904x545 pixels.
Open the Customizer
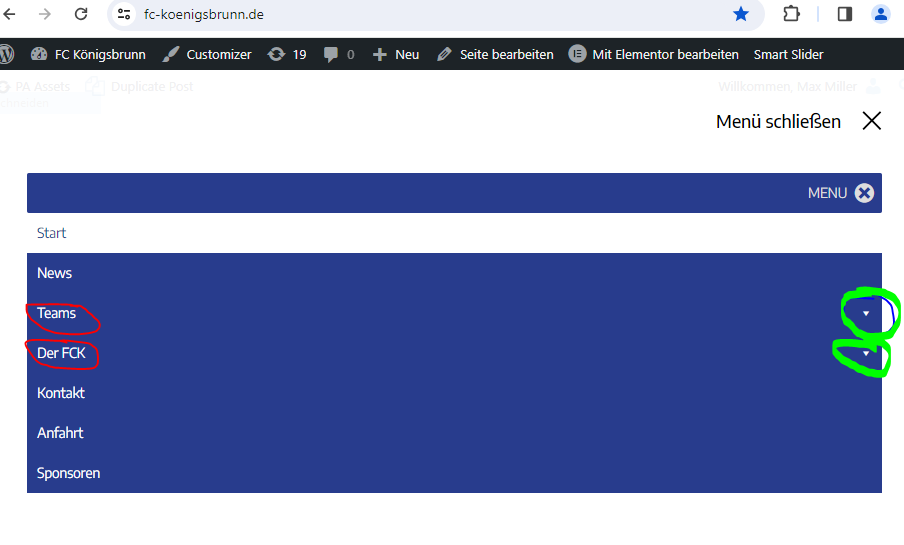click(207, 54)
